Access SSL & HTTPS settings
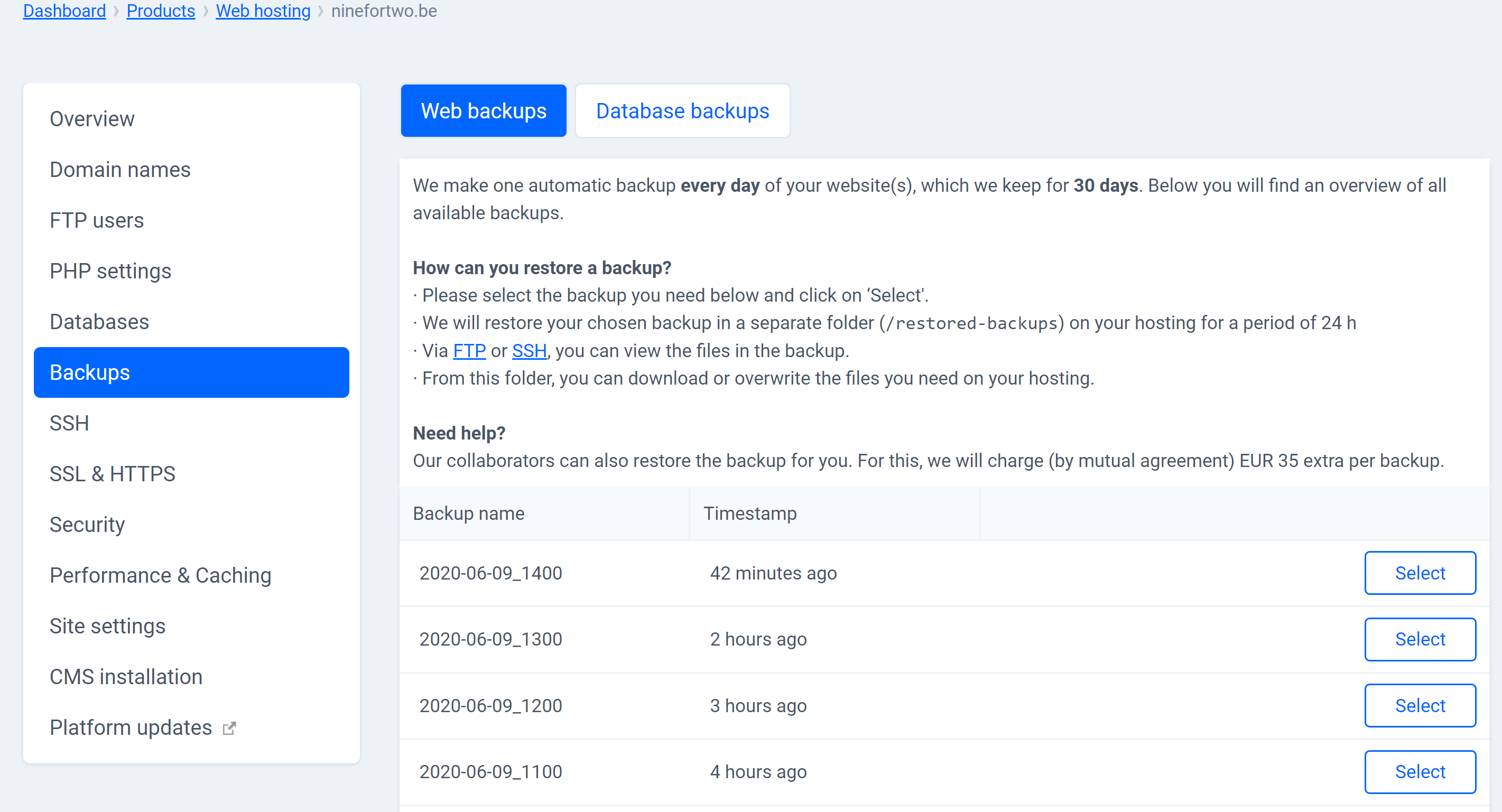1502x812 pixels. click(x=112, y=473)
